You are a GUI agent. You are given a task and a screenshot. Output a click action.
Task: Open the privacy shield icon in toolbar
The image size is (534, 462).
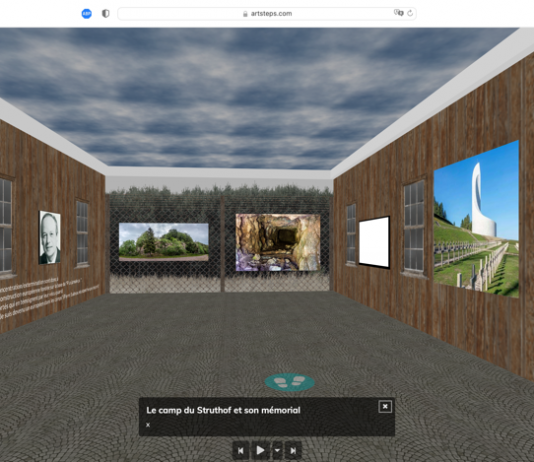(106, 14)
